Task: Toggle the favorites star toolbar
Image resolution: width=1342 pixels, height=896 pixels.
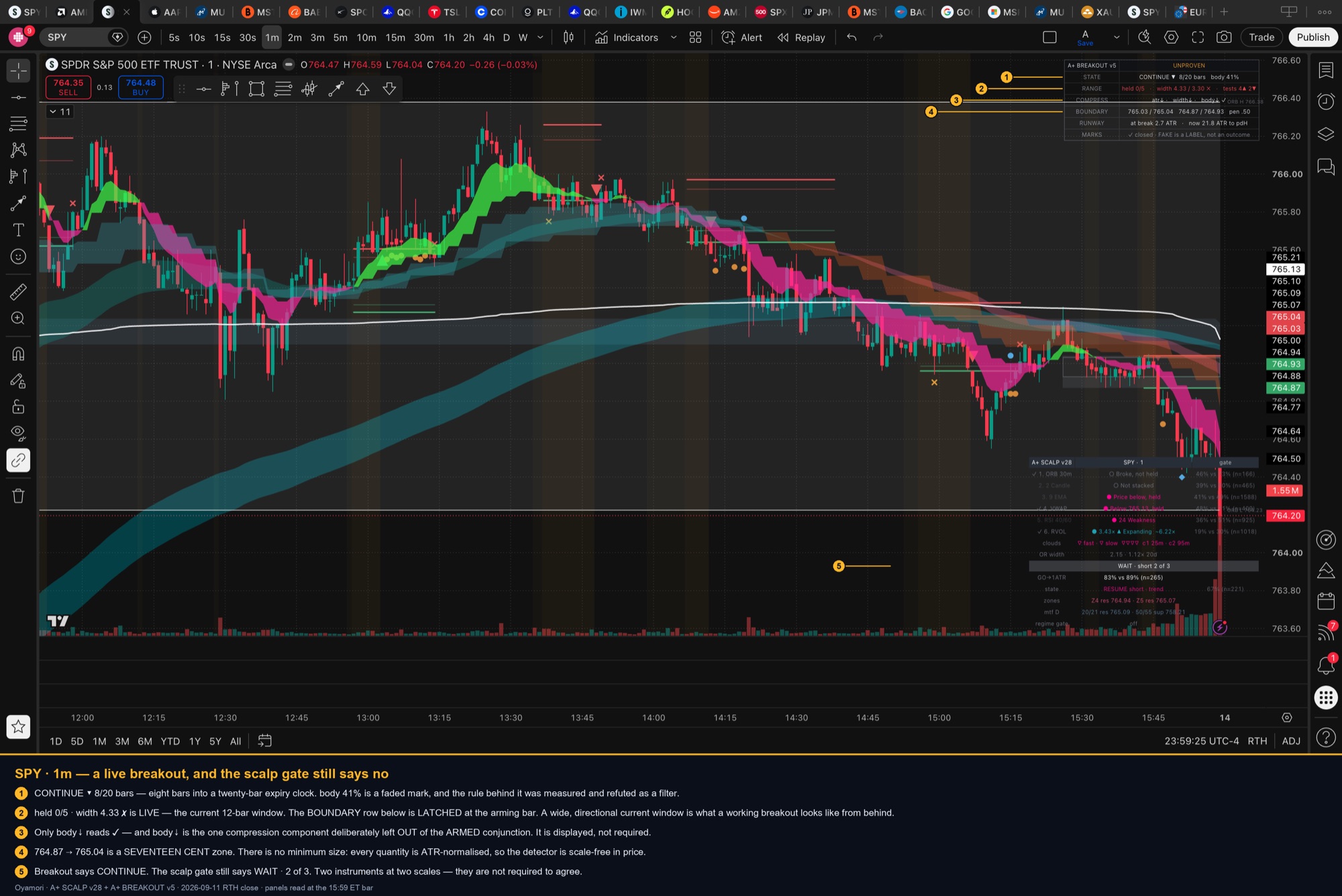Action: coord(19,726)
